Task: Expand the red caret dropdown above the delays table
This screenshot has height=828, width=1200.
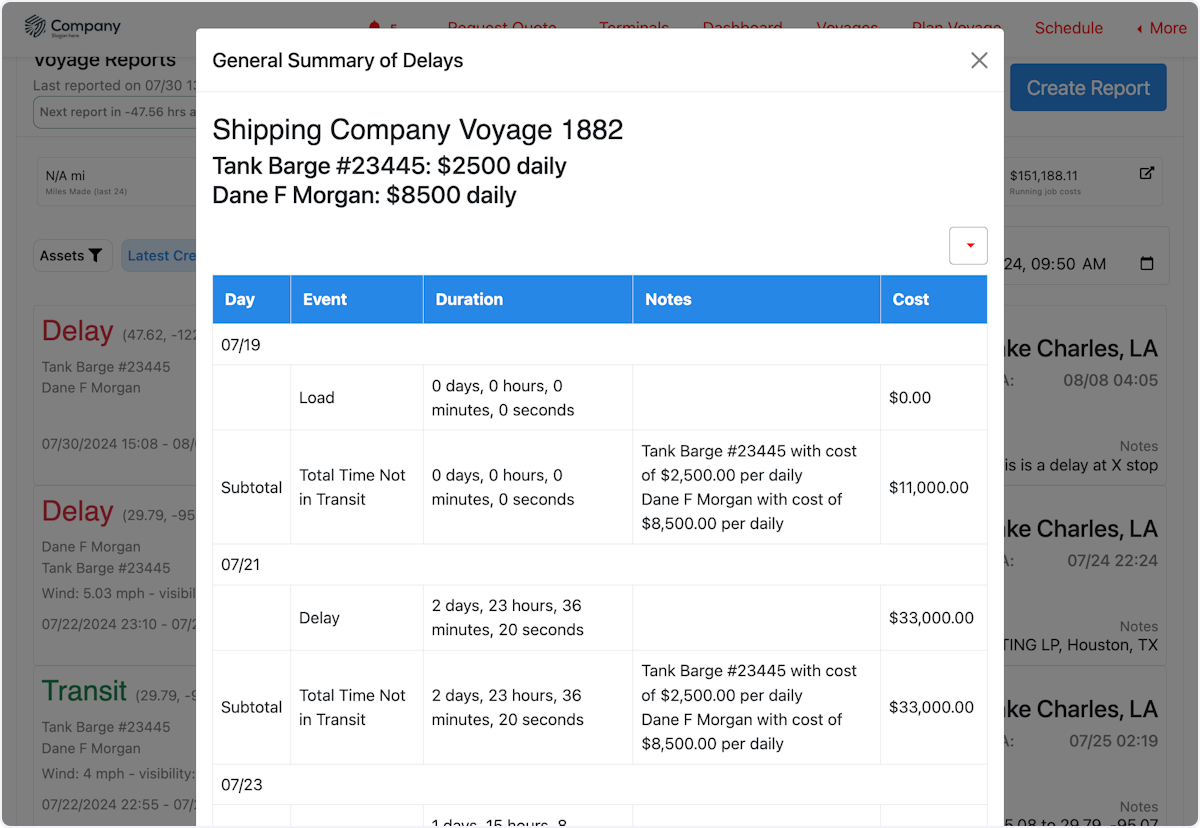Action: pos(967,245)
